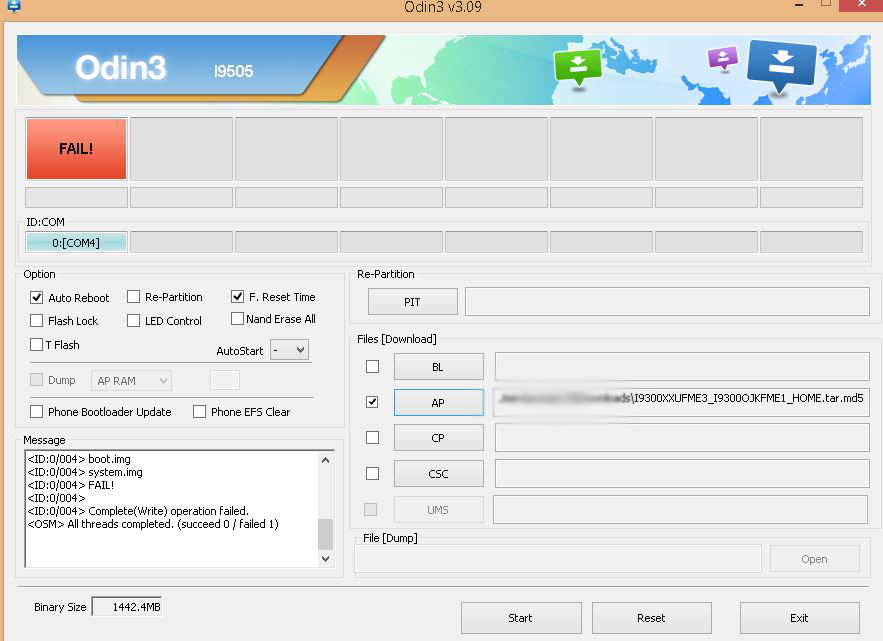Click the progress bar under FAIL! box
The image size is (883, 641).
coord(76,198)
